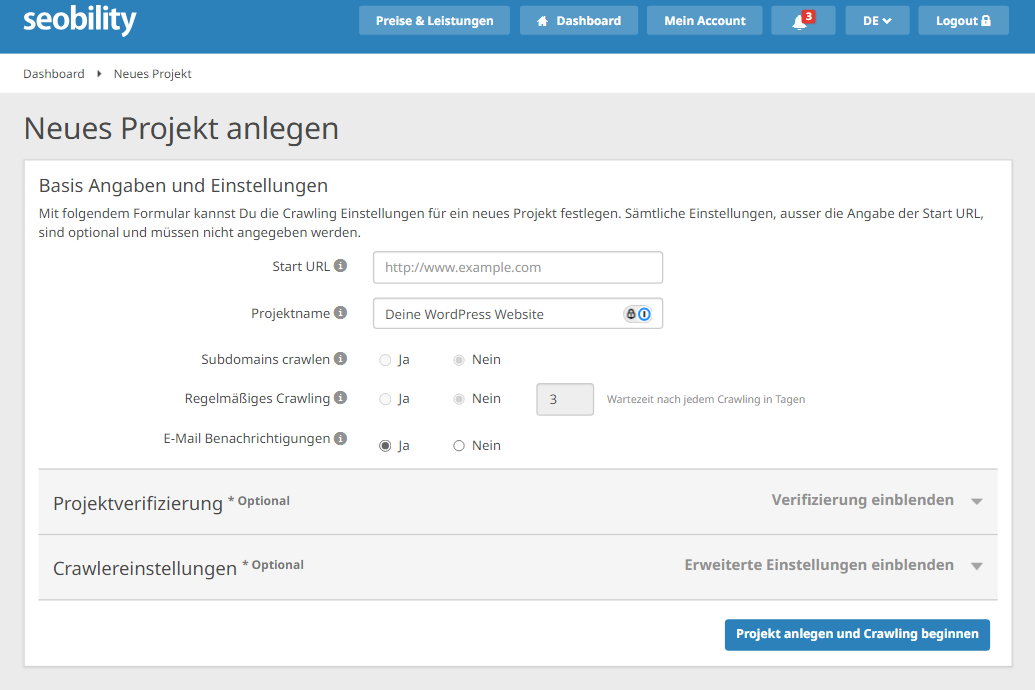This screenshot has height=690, width=1035.
Task: Expand Verifizierung einblenden section
Action: [x=862, y=500]
